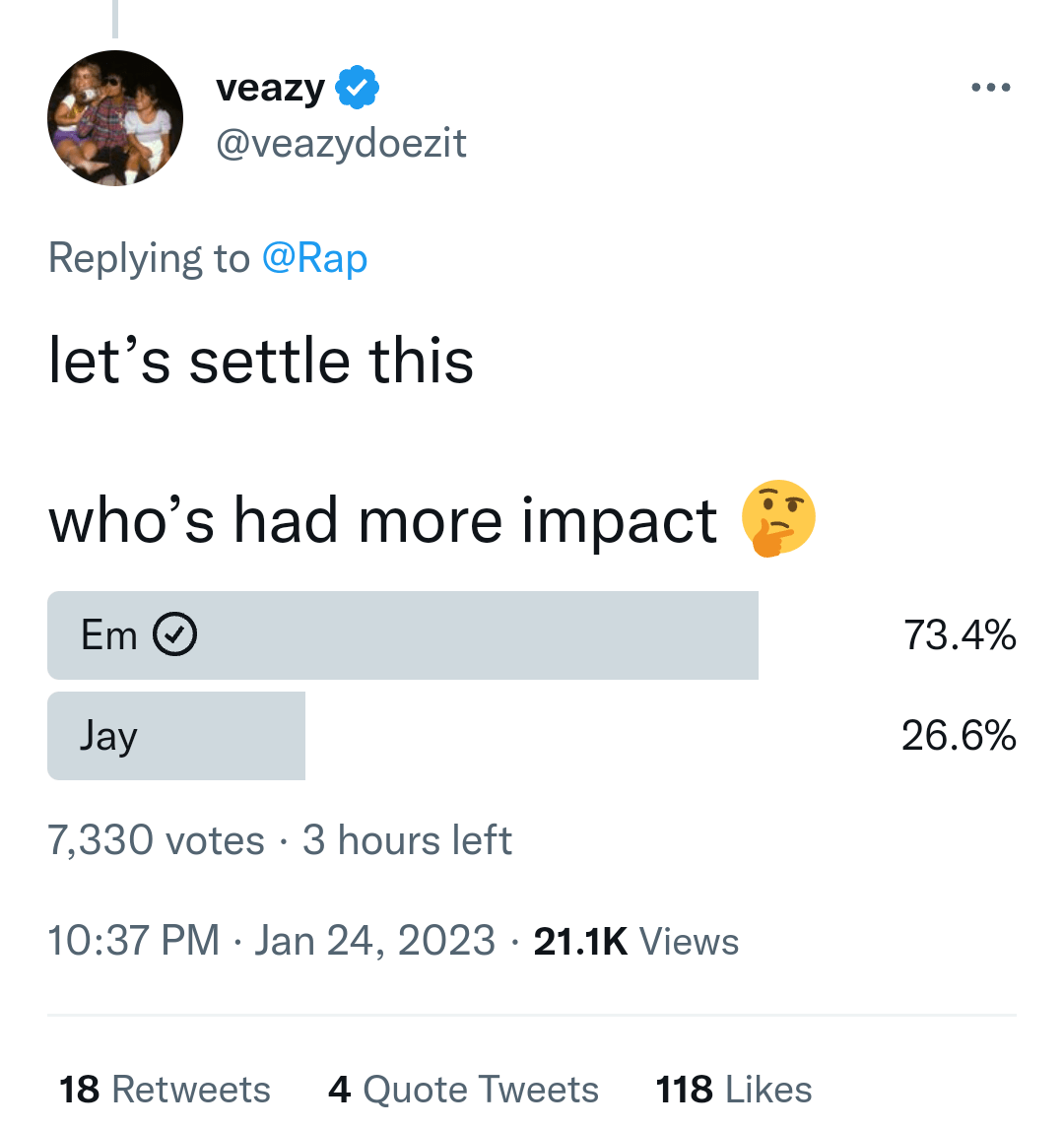Open veazy's profile picture
Screen dimensions: 1064x1128
115,118
